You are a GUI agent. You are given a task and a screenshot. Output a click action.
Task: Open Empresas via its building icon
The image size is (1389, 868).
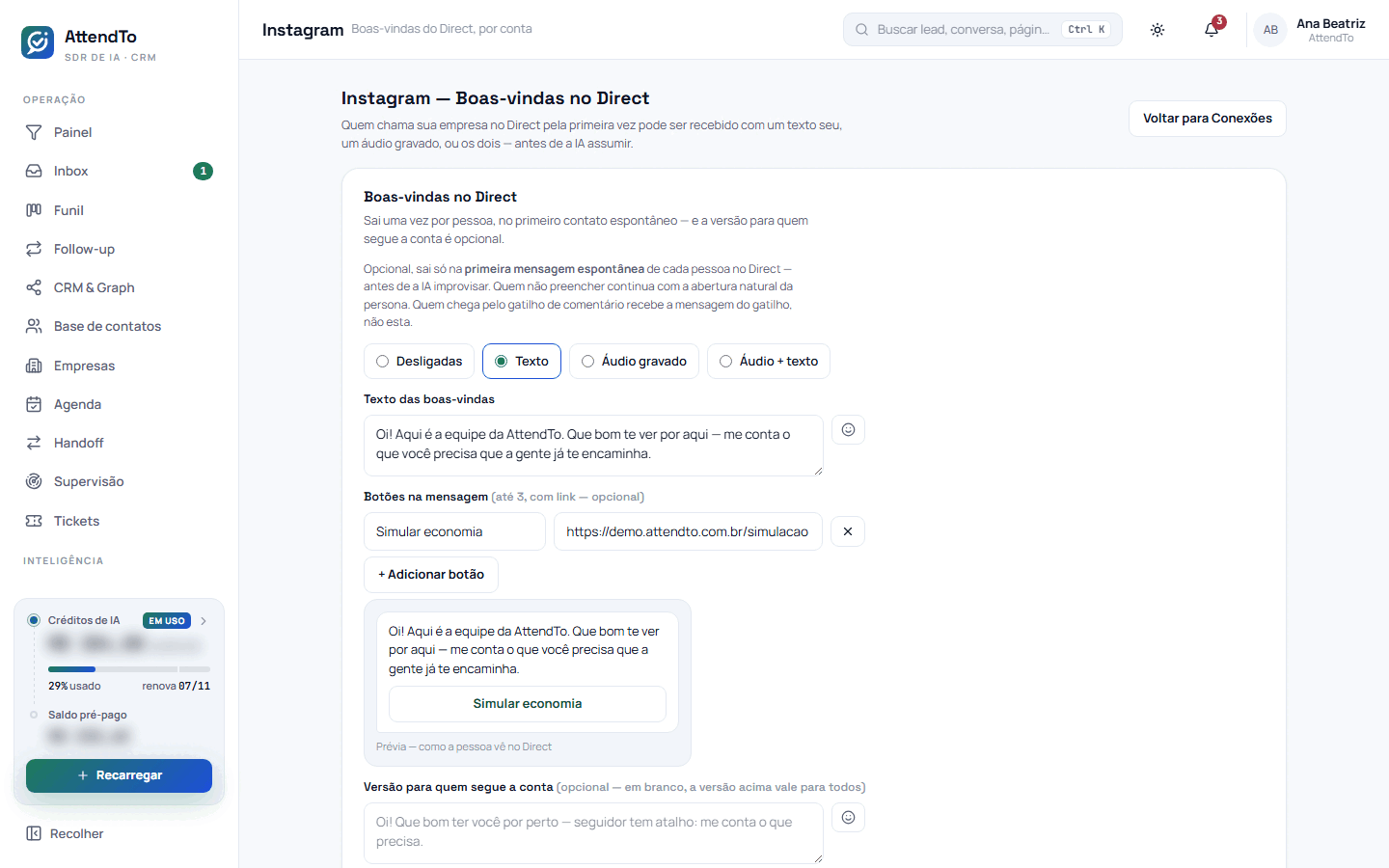(34, 366)
